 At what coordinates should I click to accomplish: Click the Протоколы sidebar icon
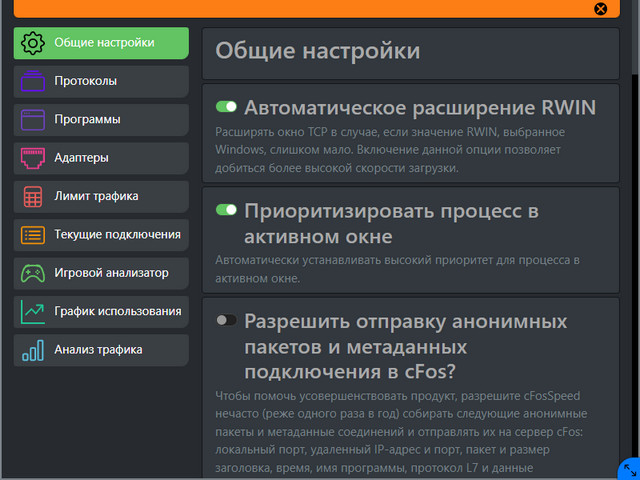point(33,81)
